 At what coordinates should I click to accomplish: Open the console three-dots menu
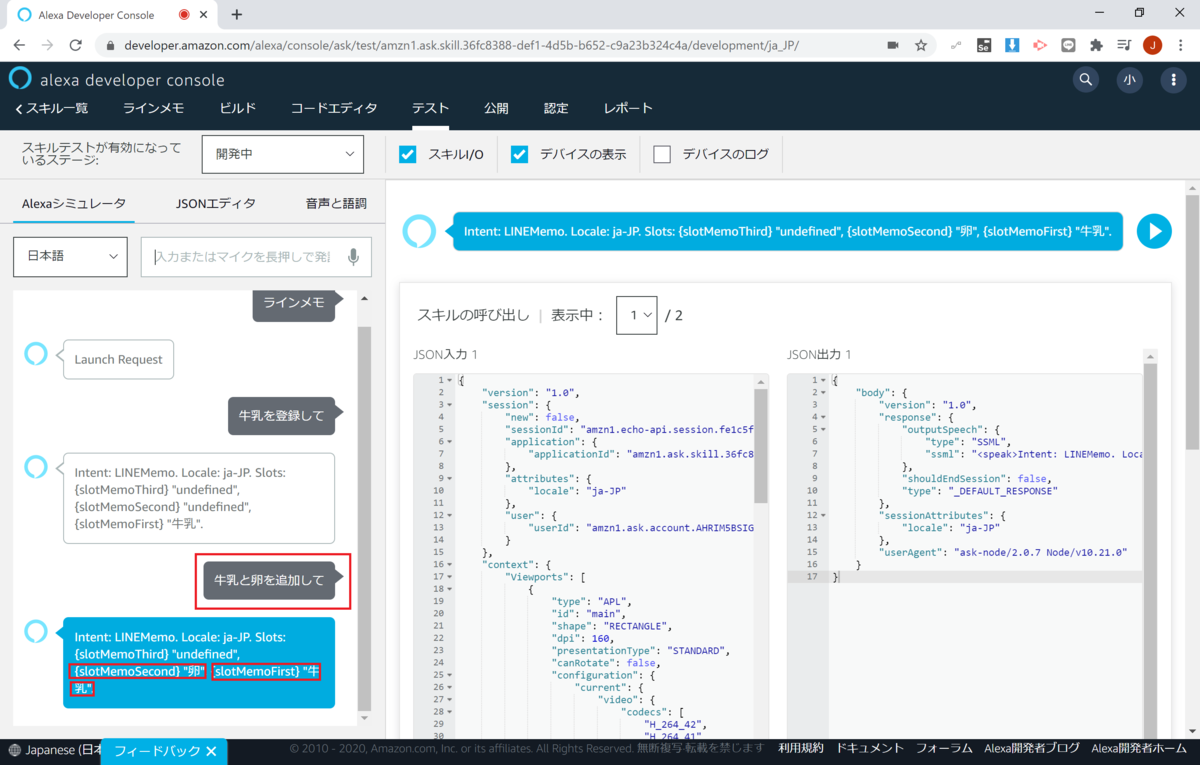1173,81
